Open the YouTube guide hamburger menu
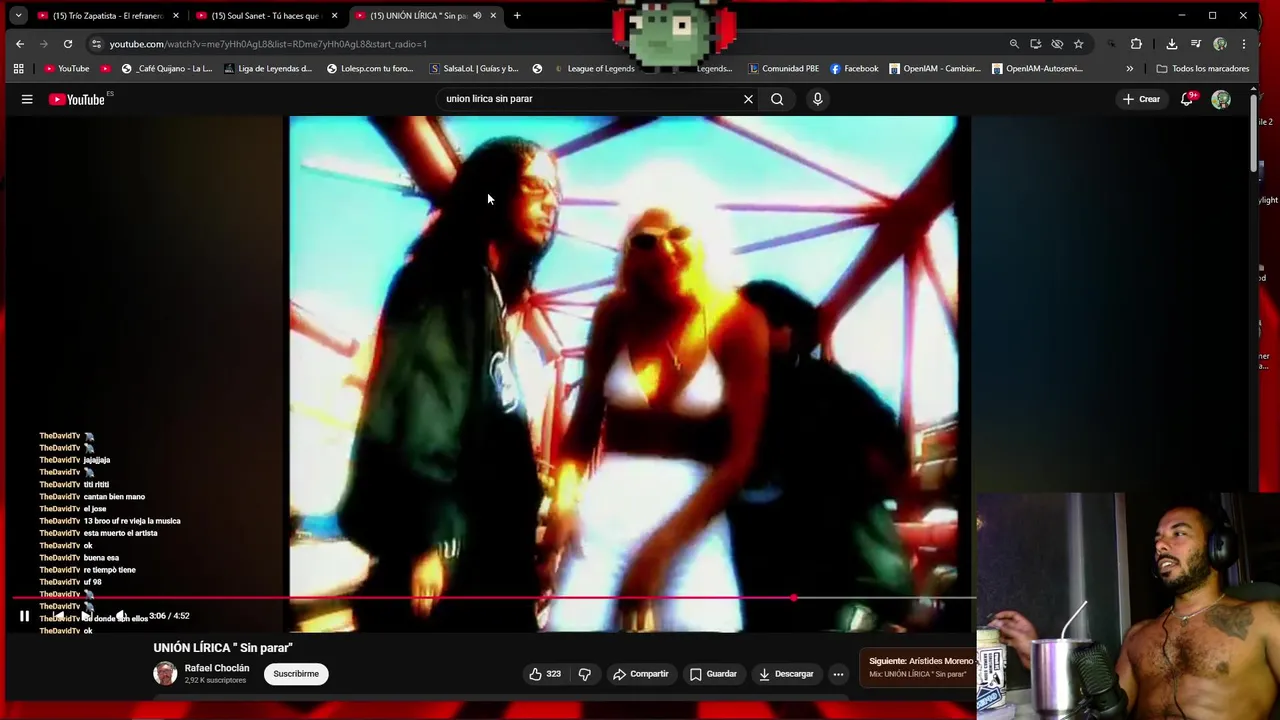The image size is (1280, 720). (x=27, y=99)
